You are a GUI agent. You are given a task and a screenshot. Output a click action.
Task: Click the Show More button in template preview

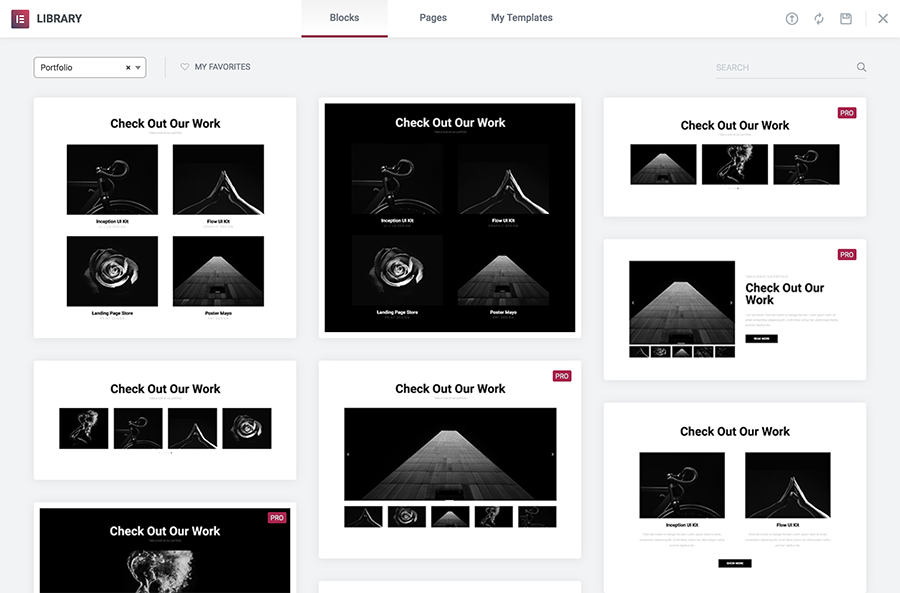click(734, 563)
